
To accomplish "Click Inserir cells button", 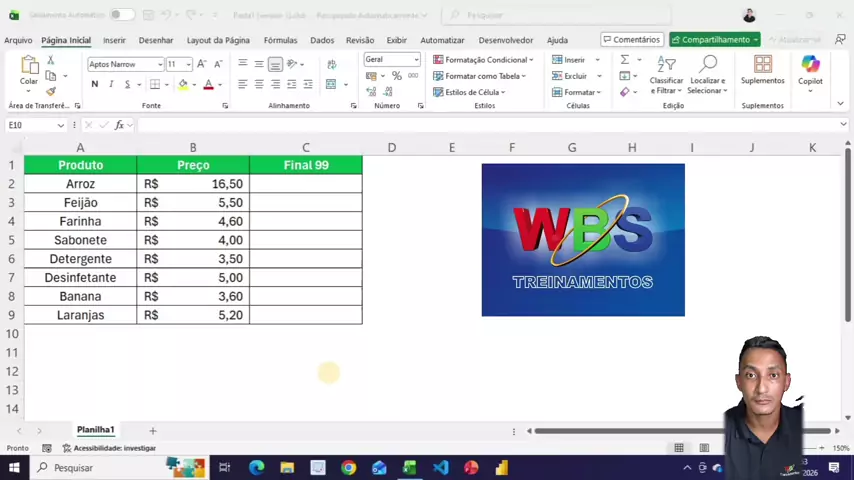I will (568, 59).
